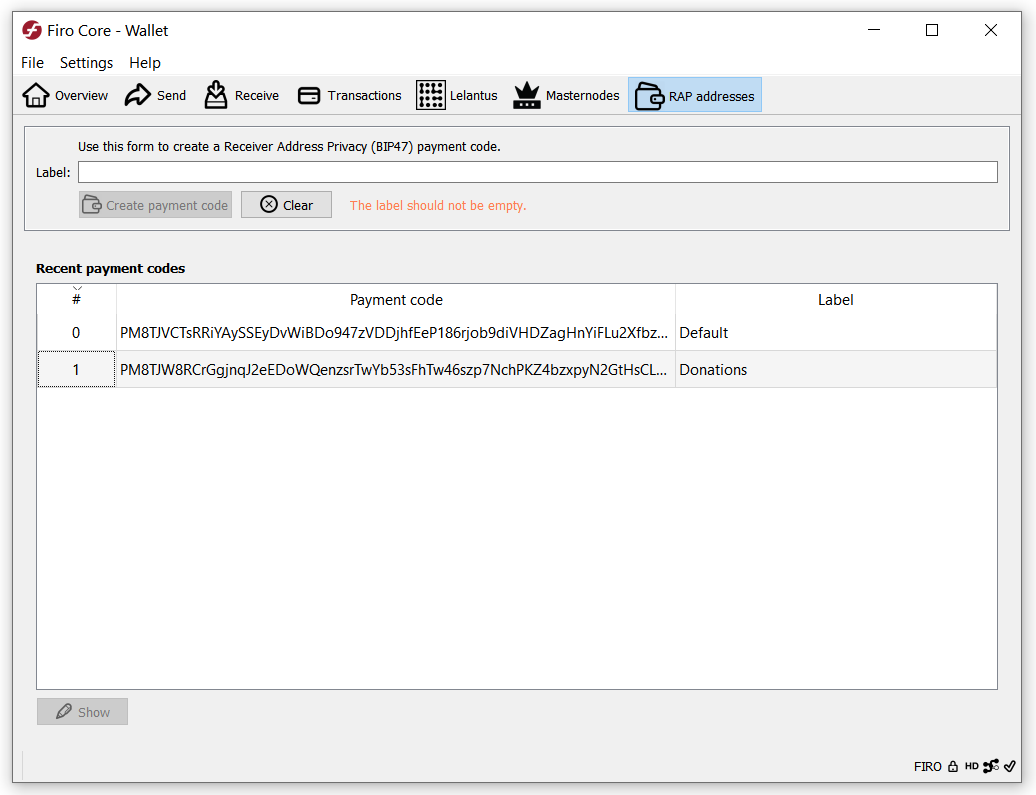The image size is (1036, 795).
Task: Click the sync checkmark status icon
Action: tap(1010, 766)
